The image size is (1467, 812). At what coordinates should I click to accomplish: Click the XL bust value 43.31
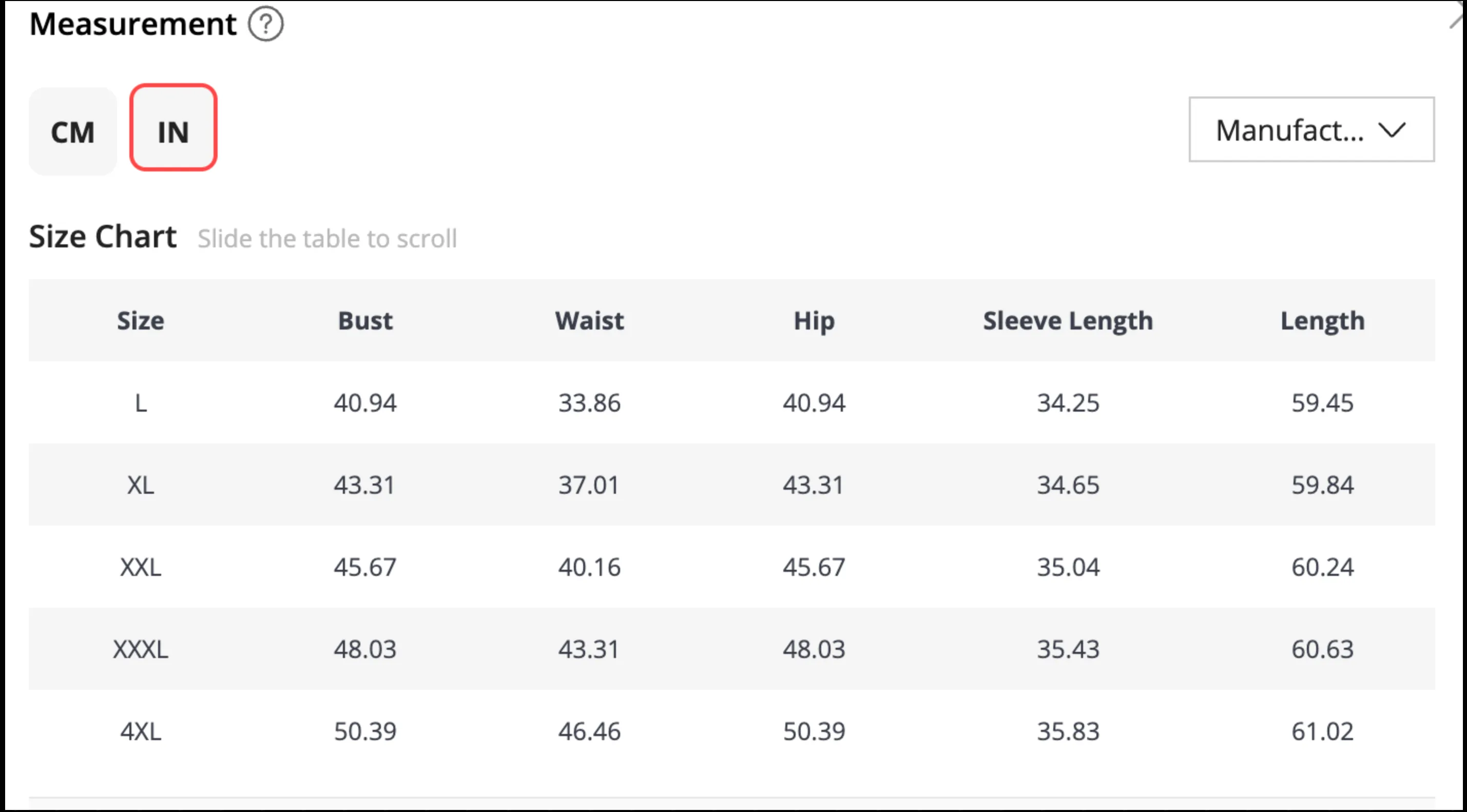364,485
